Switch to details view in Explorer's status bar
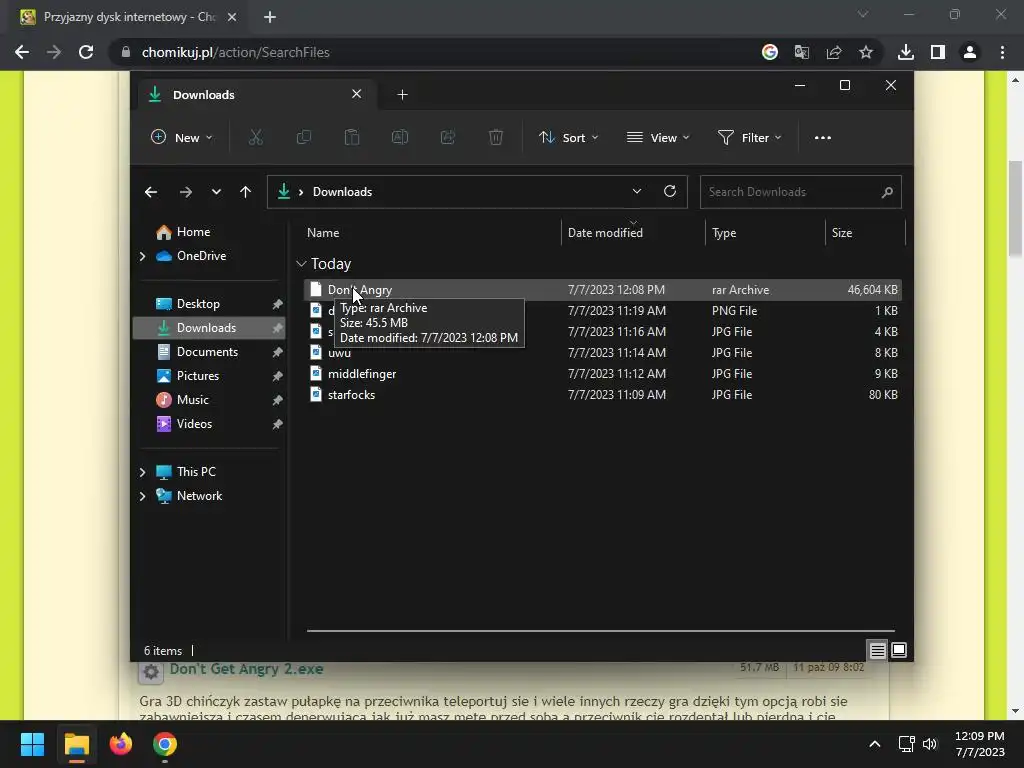The width and height of the screenshot is (1024, 768). click(x=878, y=650)
